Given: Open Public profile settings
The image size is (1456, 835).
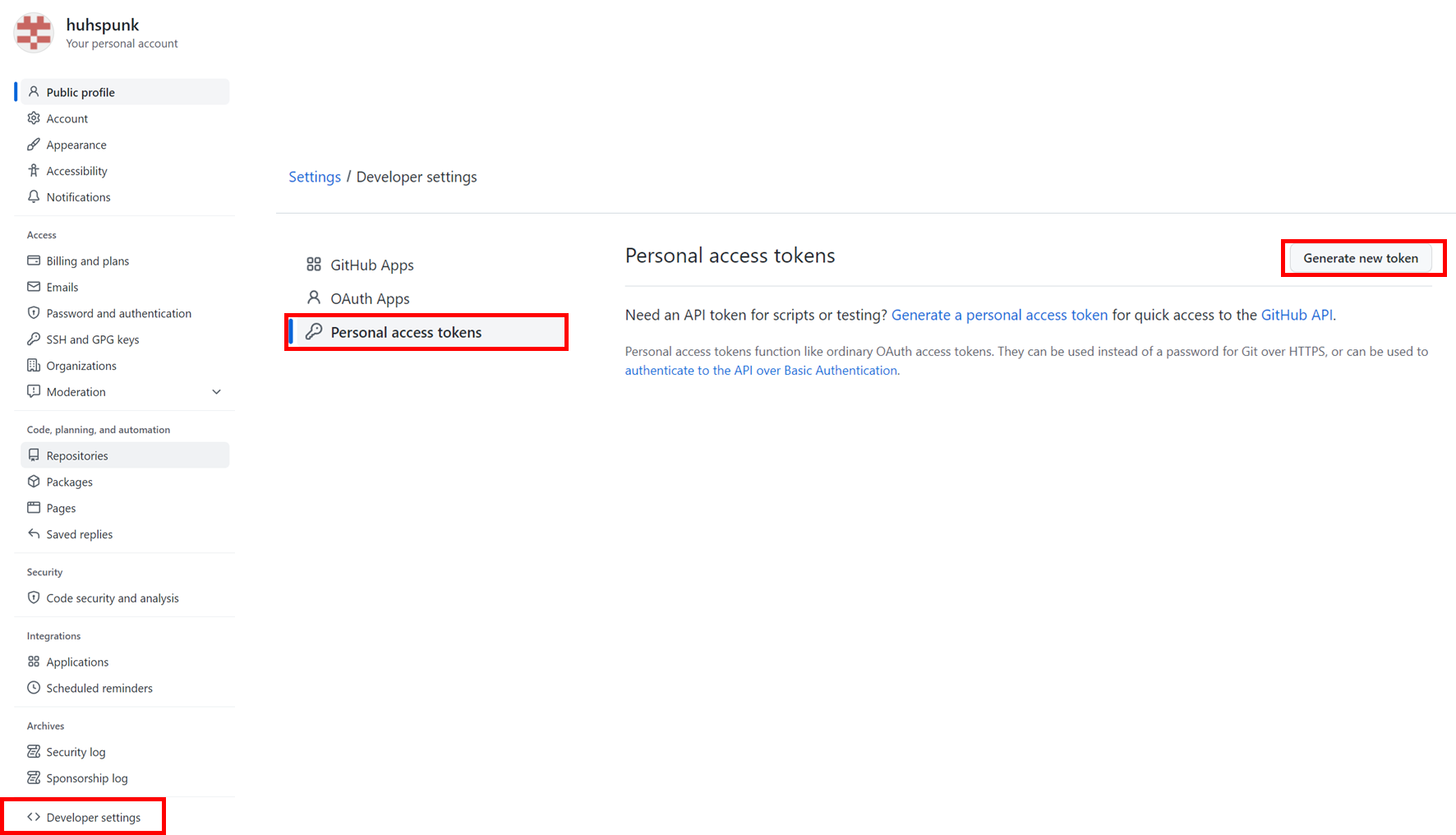Looking at the screenshot, I should click(125, 92).
